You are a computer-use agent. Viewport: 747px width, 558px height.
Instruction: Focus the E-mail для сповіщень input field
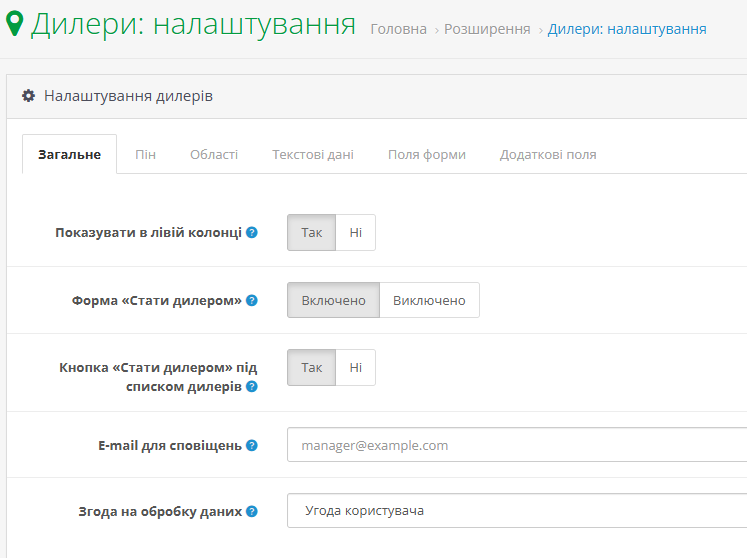(517, 445)
